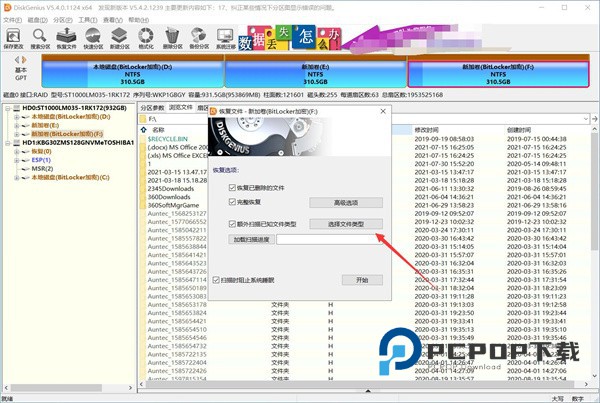Switch to the 分区参数 tab

pyautogui.click(x=152, y=107)
